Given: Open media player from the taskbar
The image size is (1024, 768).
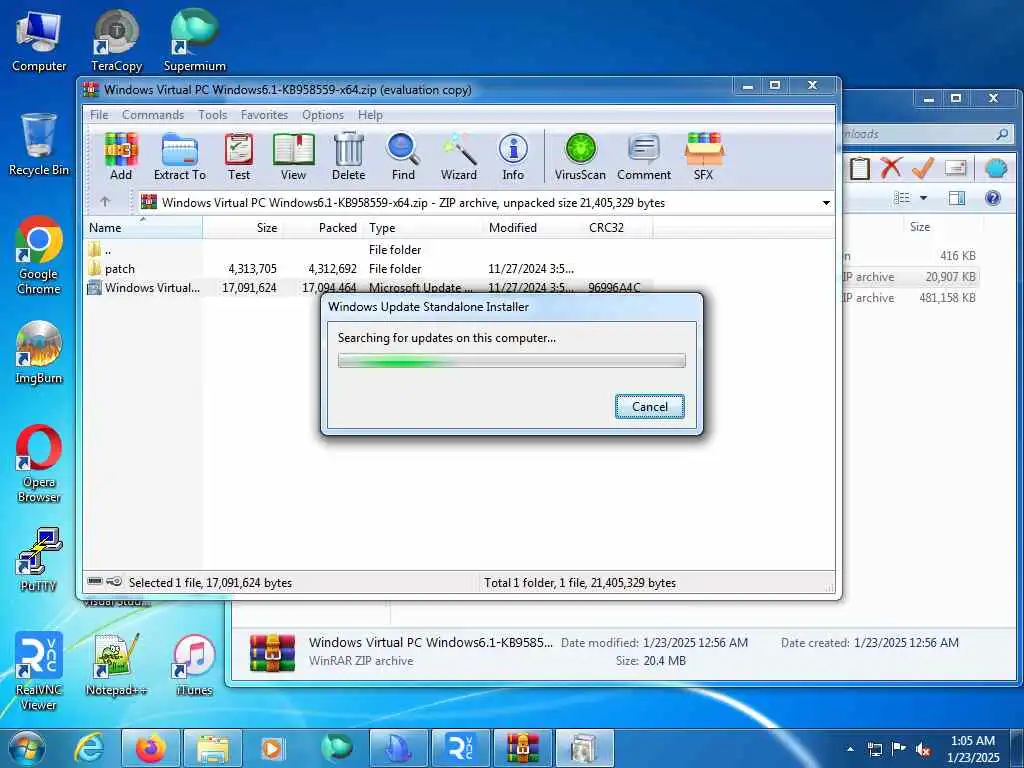Looking at the screenshot, I should (x=272, y=749).
